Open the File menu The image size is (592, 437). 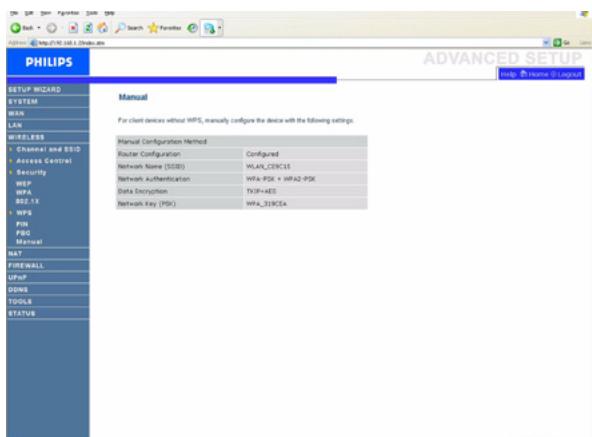[14, 13]
